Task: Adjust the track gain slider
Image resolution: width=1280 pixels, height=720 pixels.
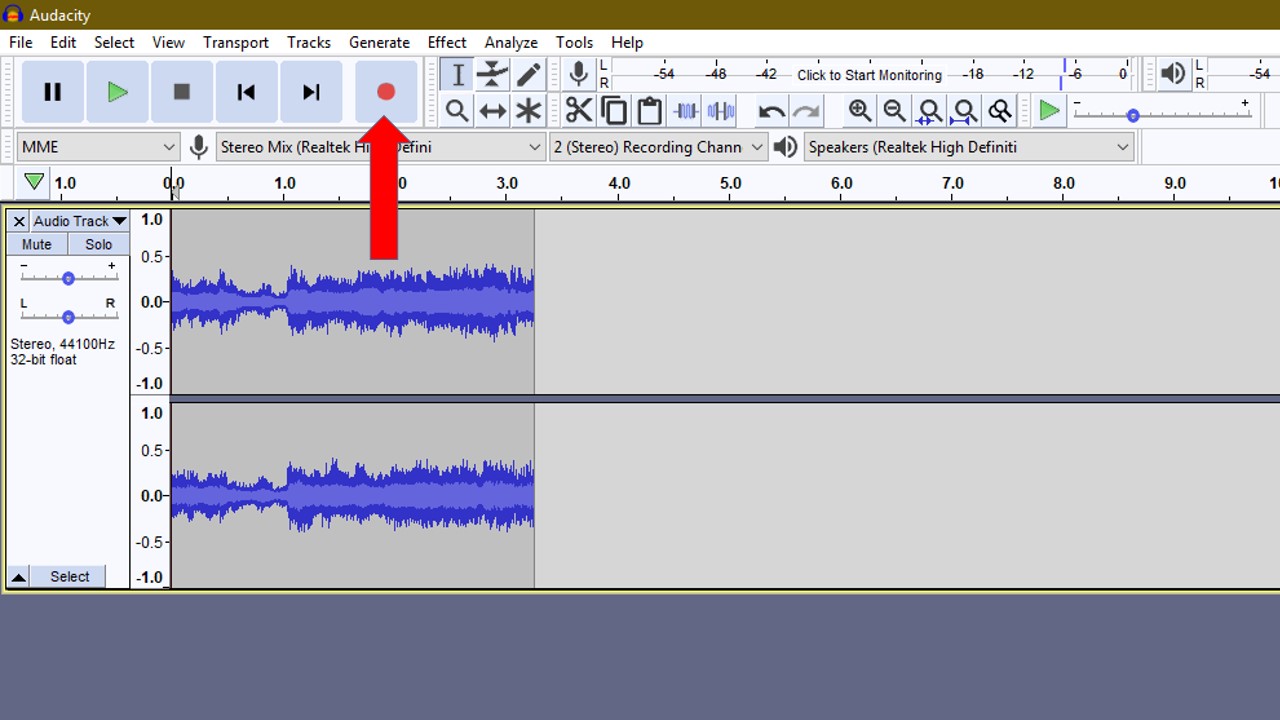Action: pos(68,278)
